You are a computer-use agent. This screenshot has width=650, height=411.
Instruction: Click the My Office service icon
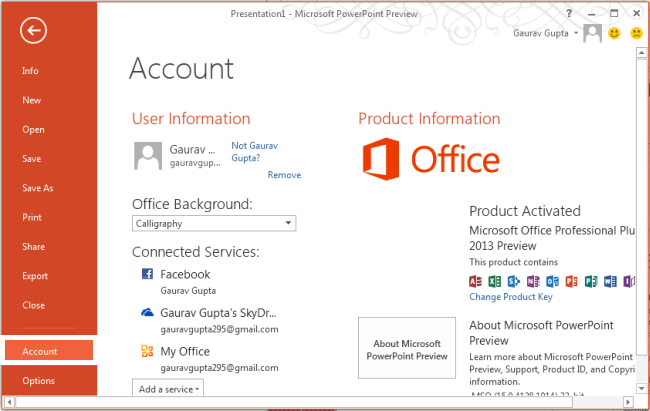coord(147,351)
